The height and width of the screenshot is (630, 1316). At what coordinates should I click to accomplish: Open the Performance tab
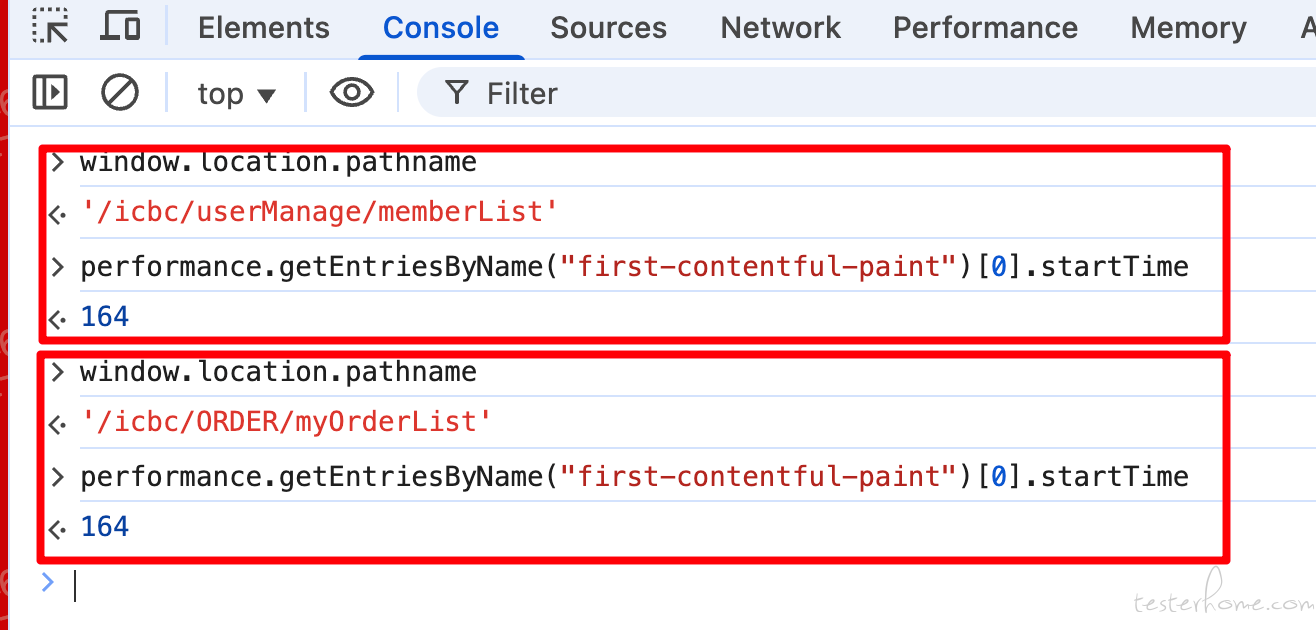985,28
